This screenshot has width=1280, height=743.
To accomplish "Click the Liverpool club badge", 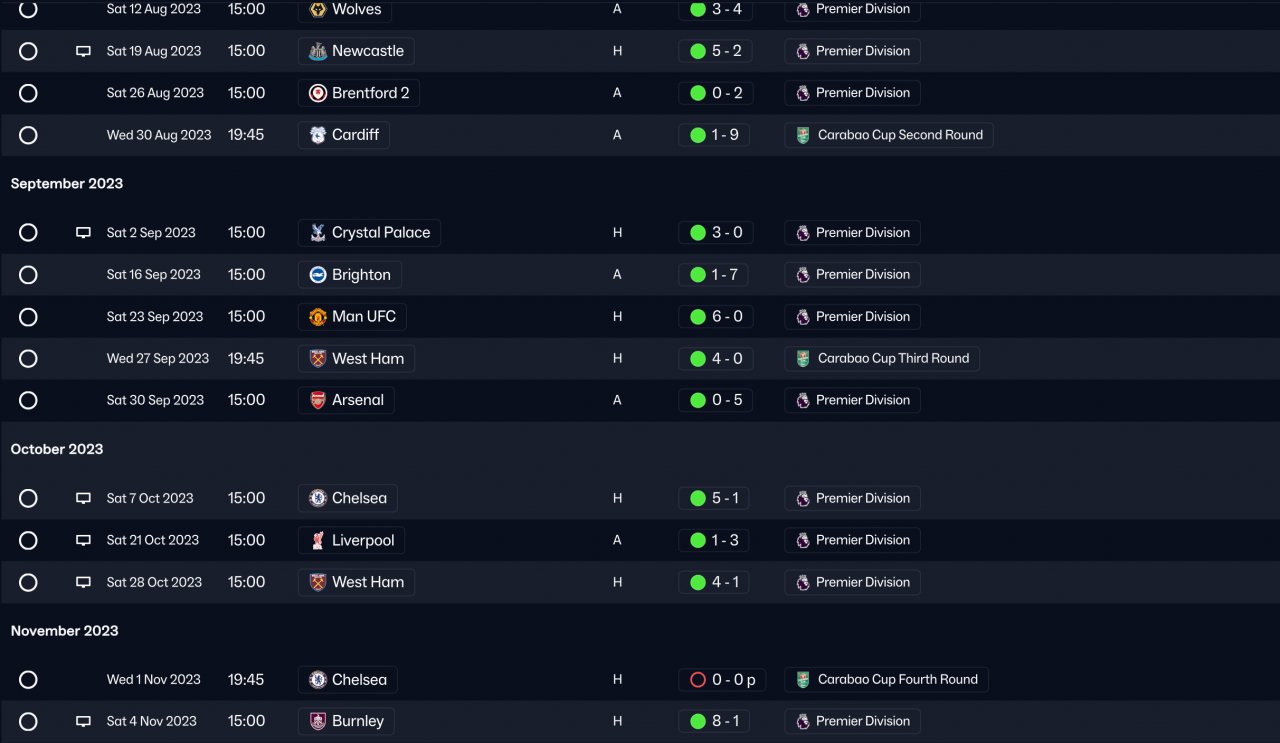I will click(317, 540).
